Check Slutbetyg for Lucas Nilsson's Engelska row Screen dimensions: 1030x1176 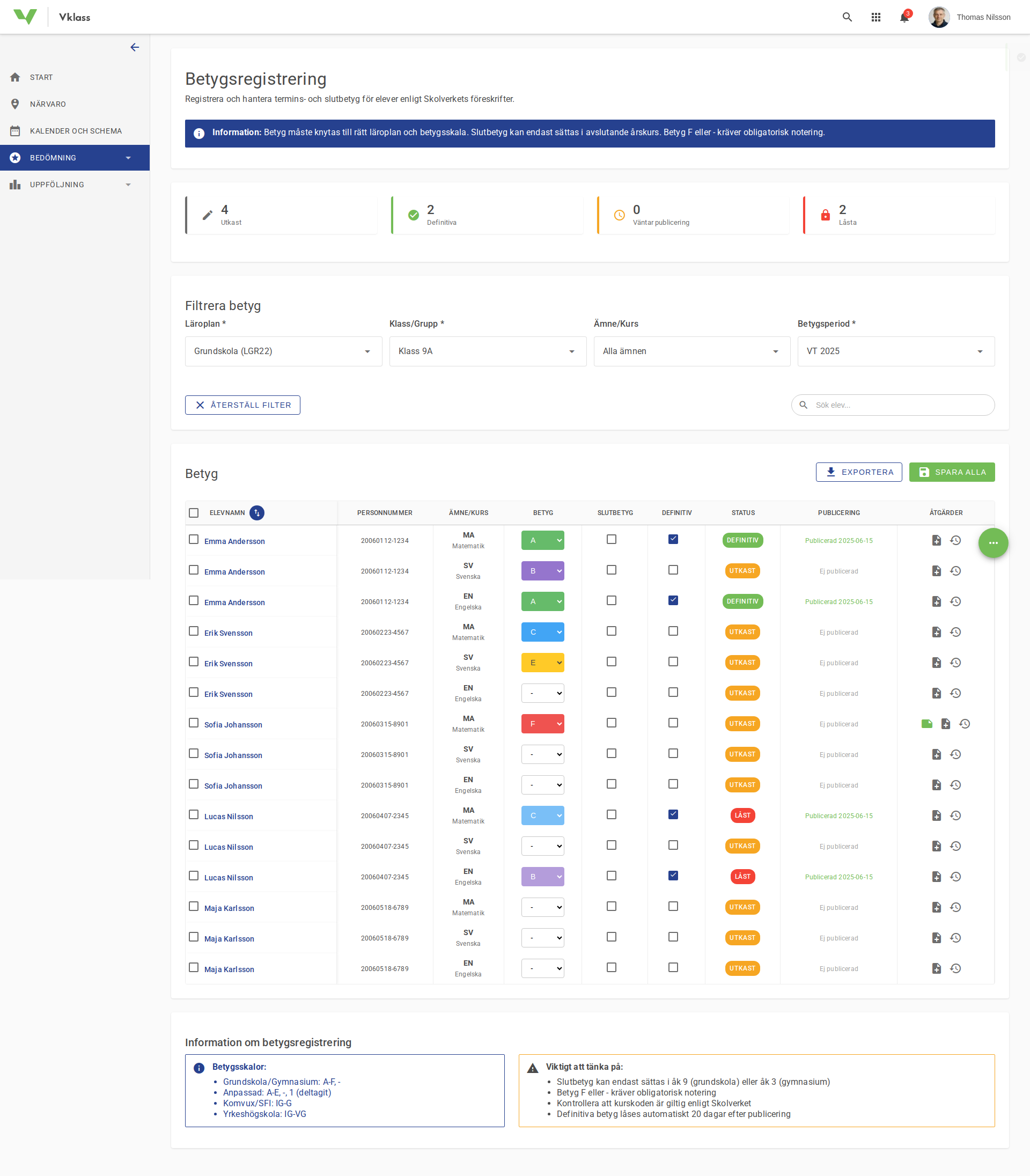point(612,876)
